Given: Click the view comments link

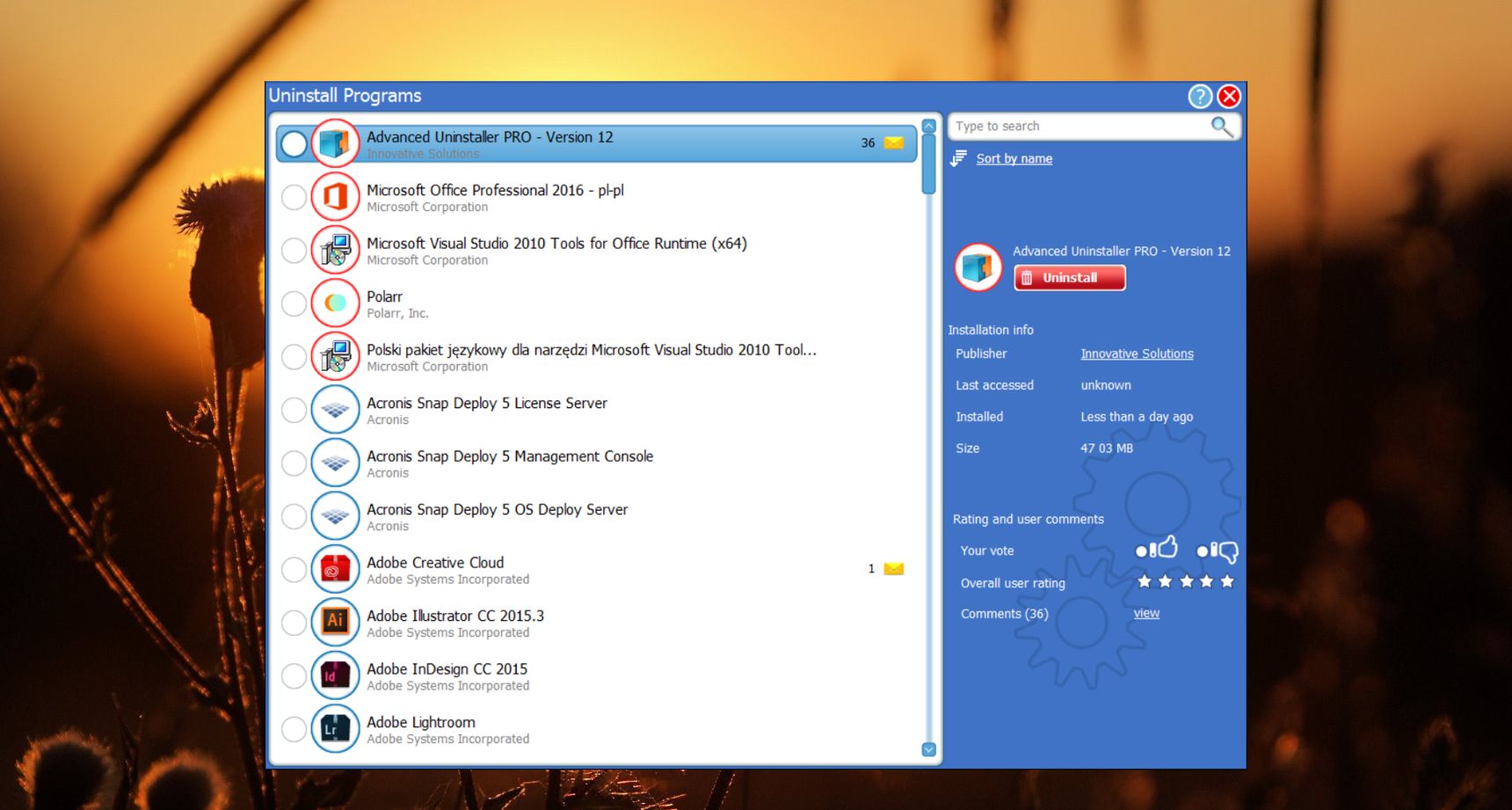Looking at the screenshot, I should click(x=1146, y=613).
